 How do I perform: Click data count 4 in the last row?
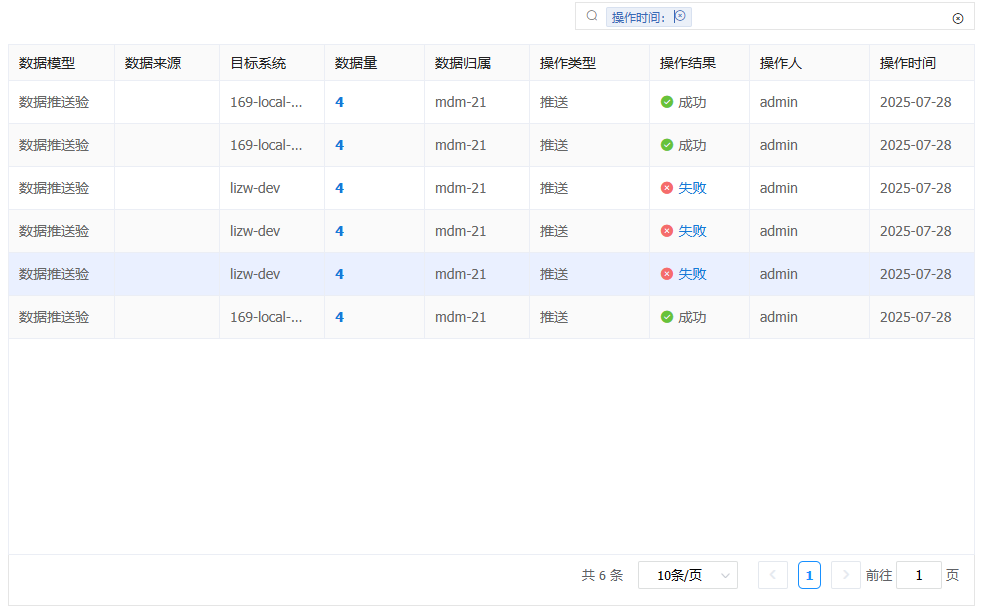339,317
